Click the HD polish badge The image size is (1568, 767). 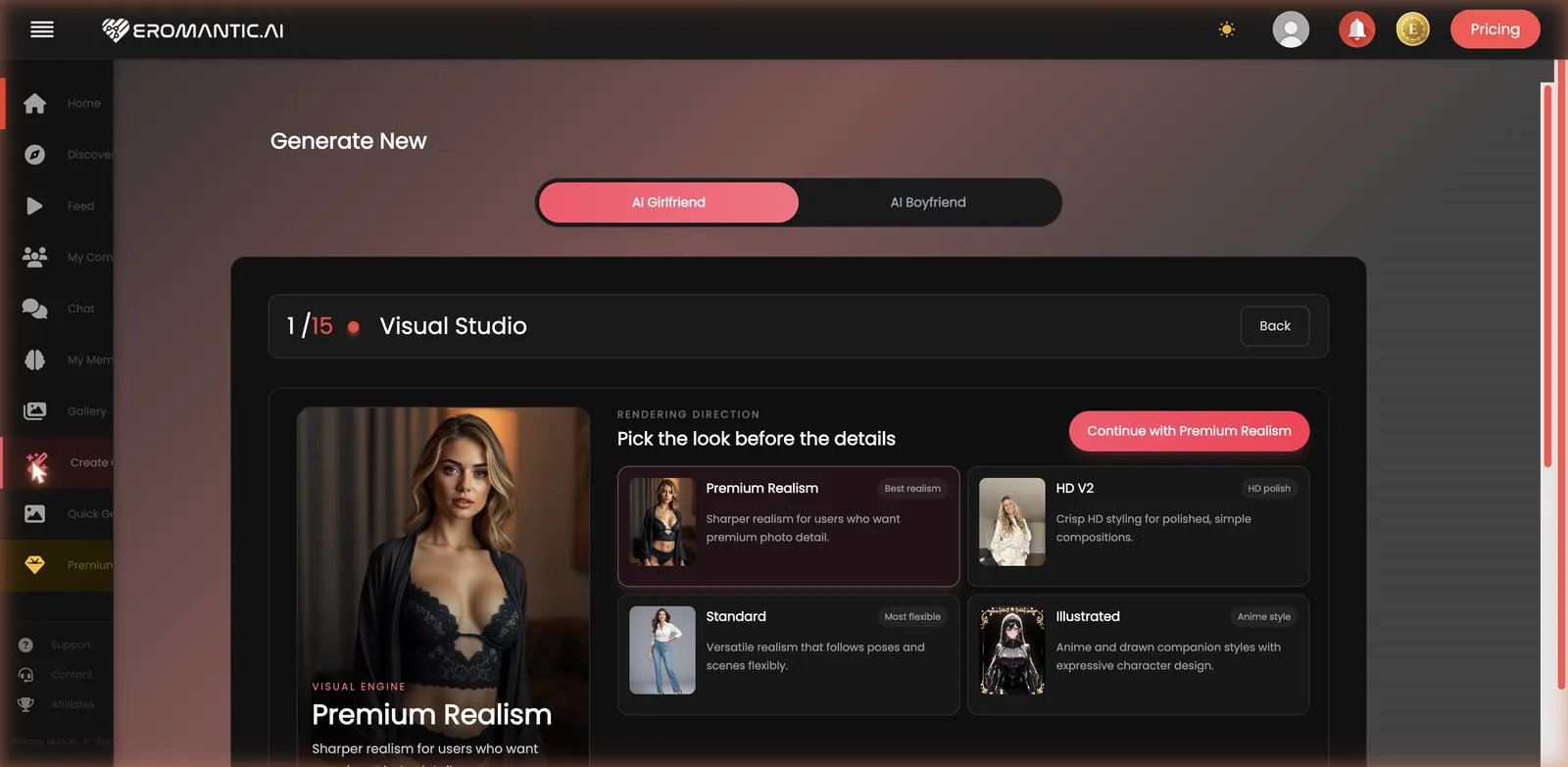(x=1269, y=489)
